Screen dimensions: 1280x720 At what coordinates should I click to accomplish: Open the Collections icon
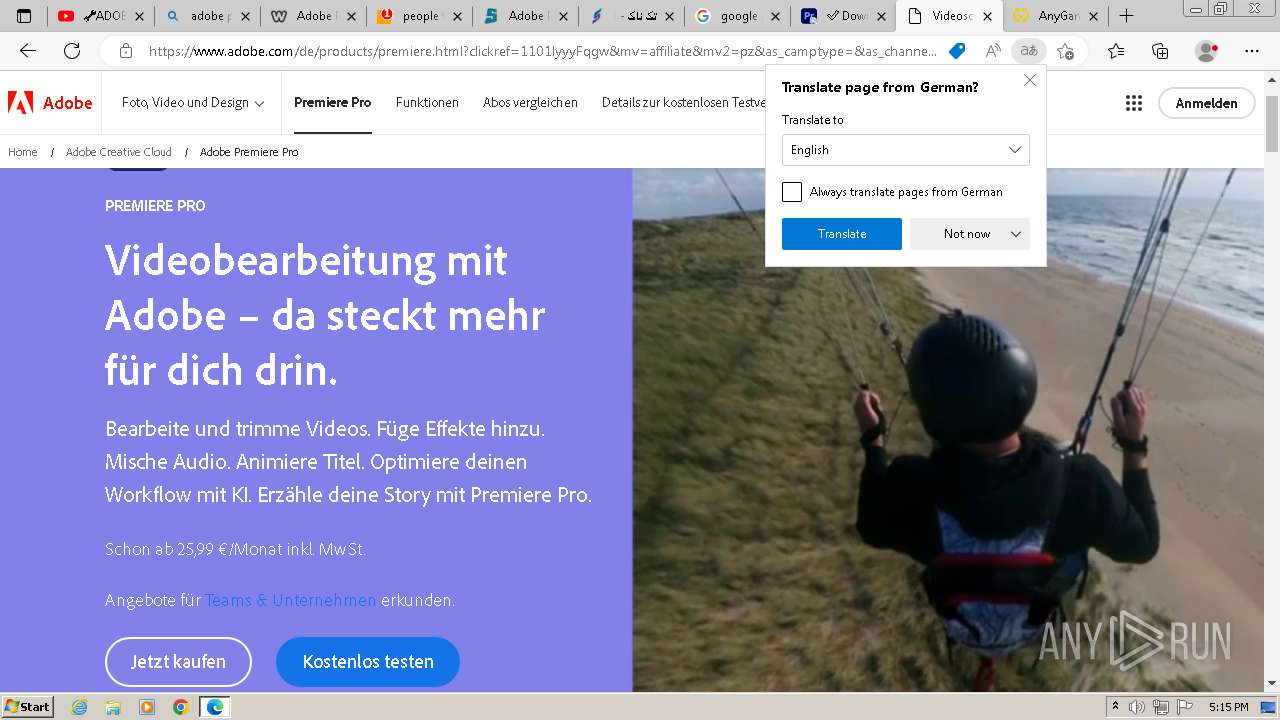(x=1160, y=51)
